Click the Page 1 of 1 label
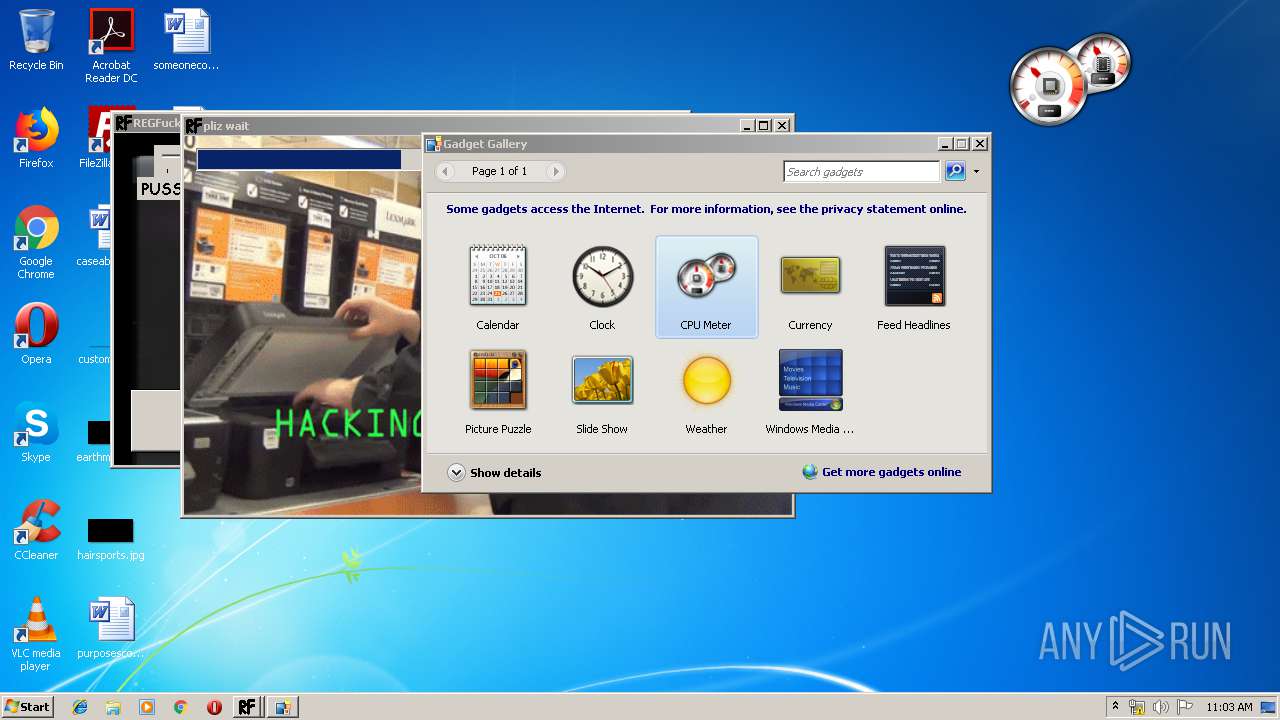The height and width of the screenshot is (720, 1280). (499, 171)
